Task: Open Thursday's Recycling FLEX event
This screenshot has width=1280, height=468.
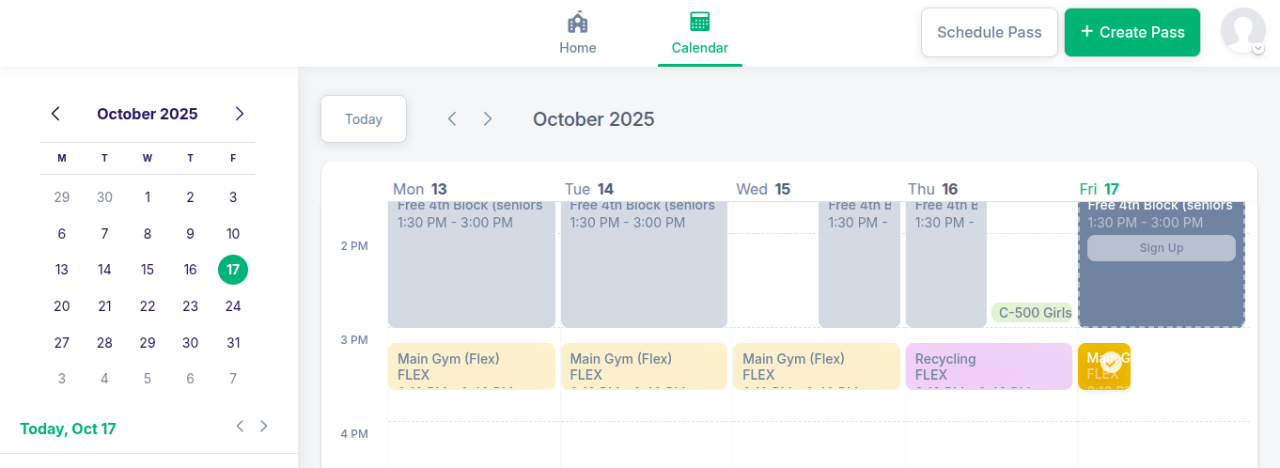Action: pyautogui.click(x=988, y=366)
